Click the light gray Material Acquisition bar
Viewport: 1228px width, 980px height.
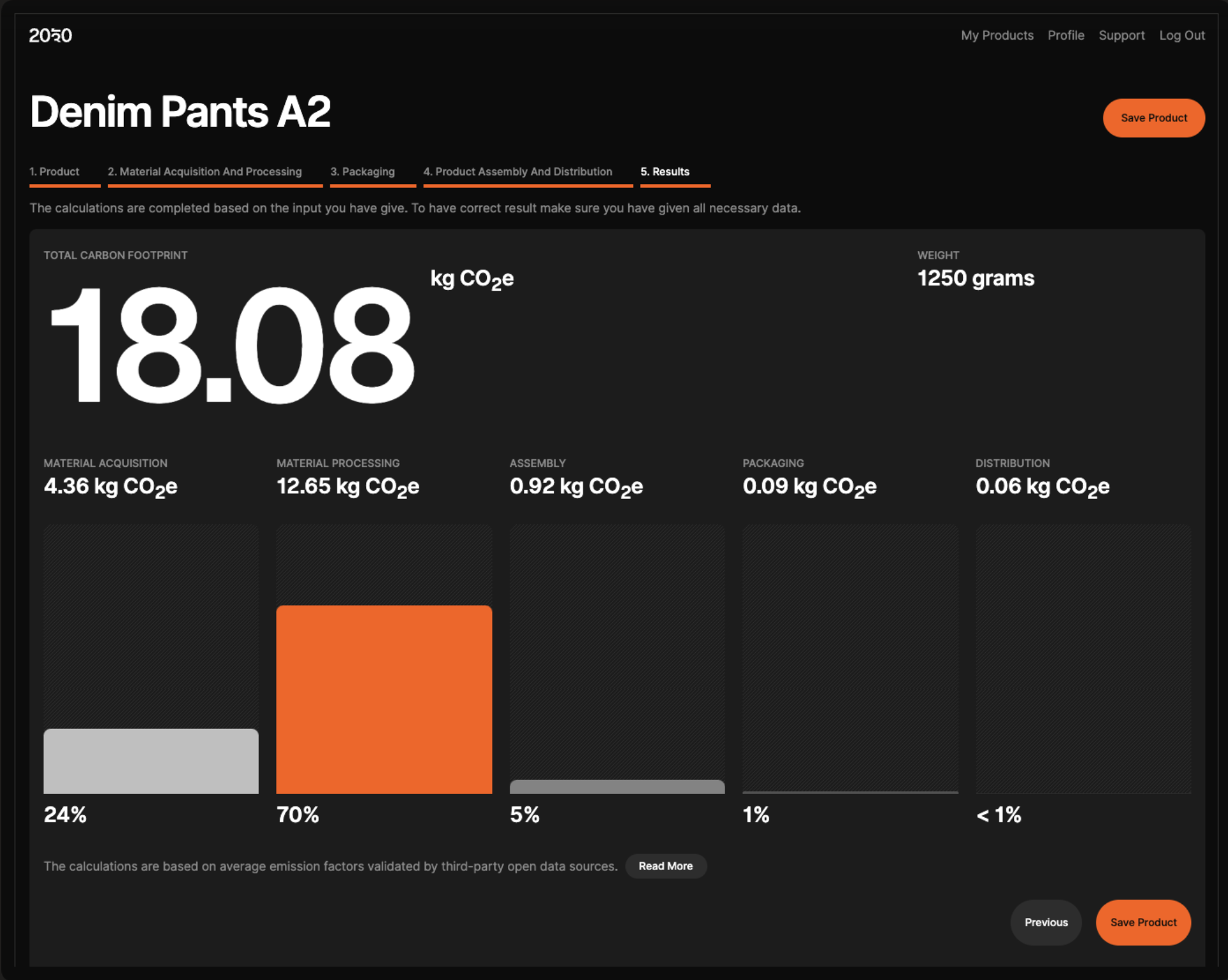(151, 761)
